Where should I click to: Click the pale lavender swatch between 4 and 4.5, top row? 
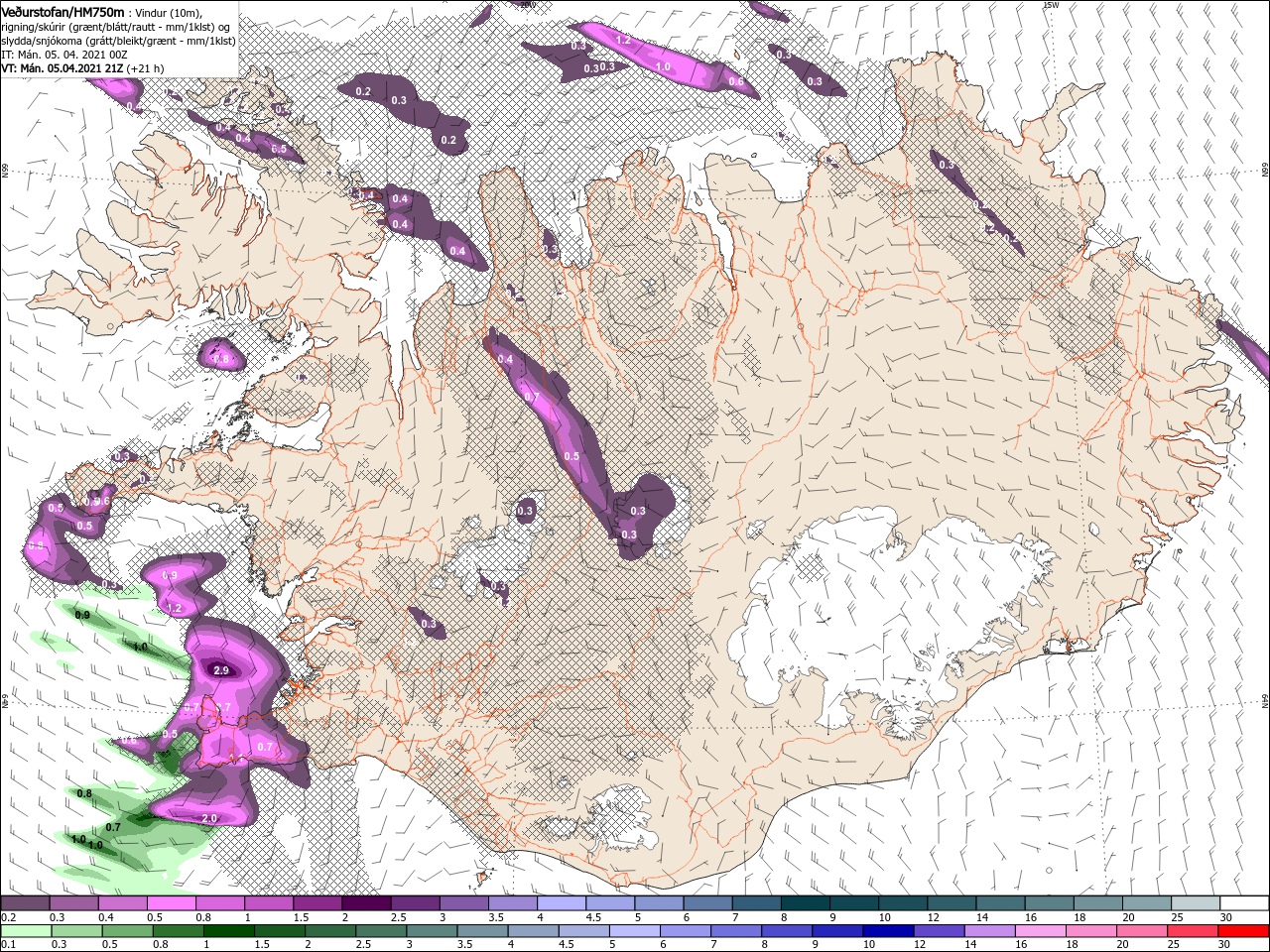coord(562,903)
